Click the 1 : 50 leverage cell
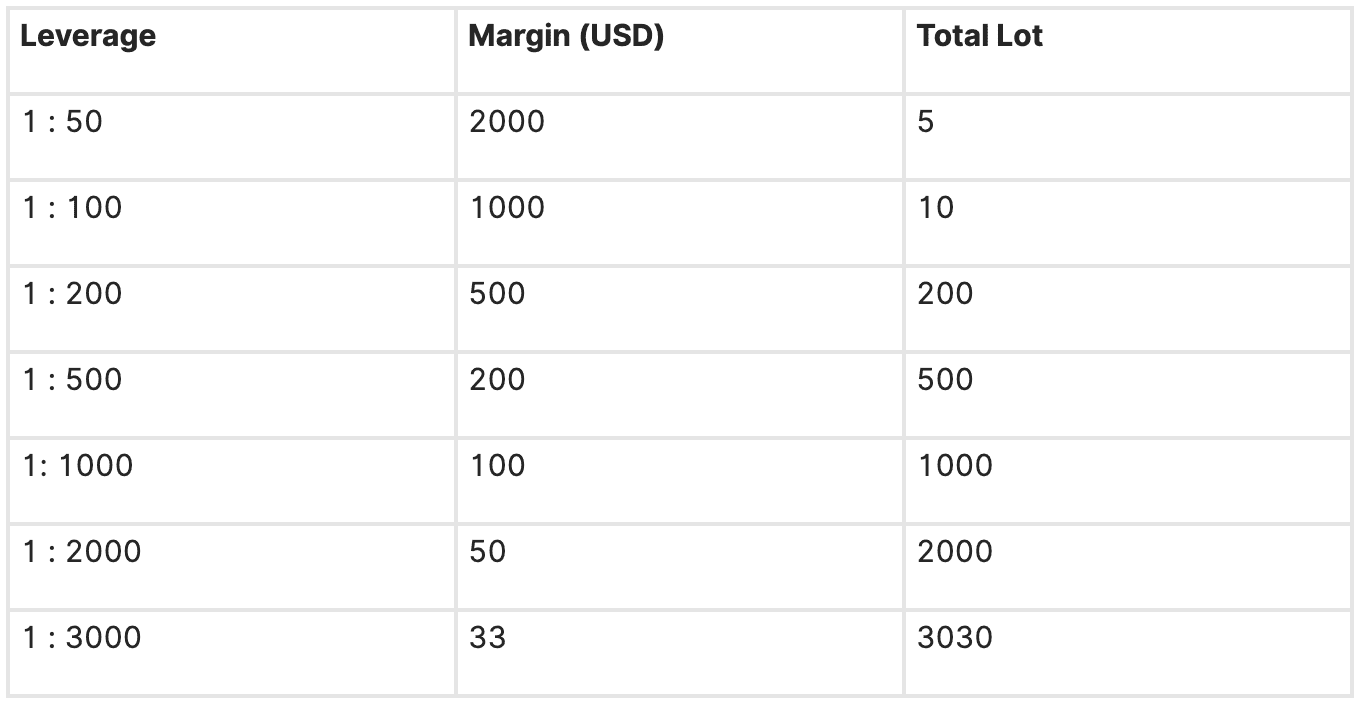Image resolution: width=1358 pixels, height=706 pixels. click(232, 137)
